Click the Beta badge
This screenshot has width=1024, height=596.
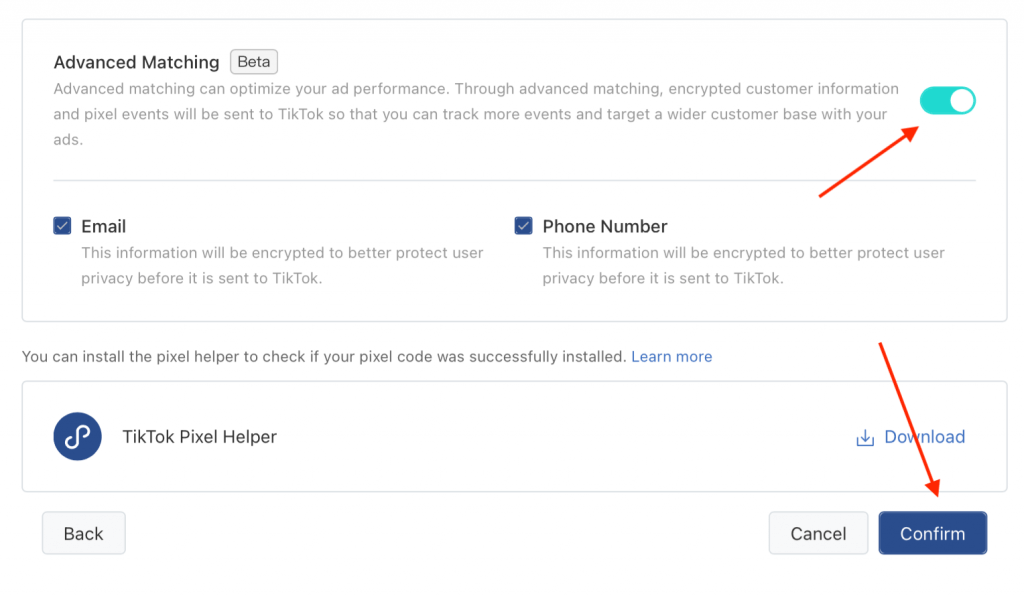254,62
